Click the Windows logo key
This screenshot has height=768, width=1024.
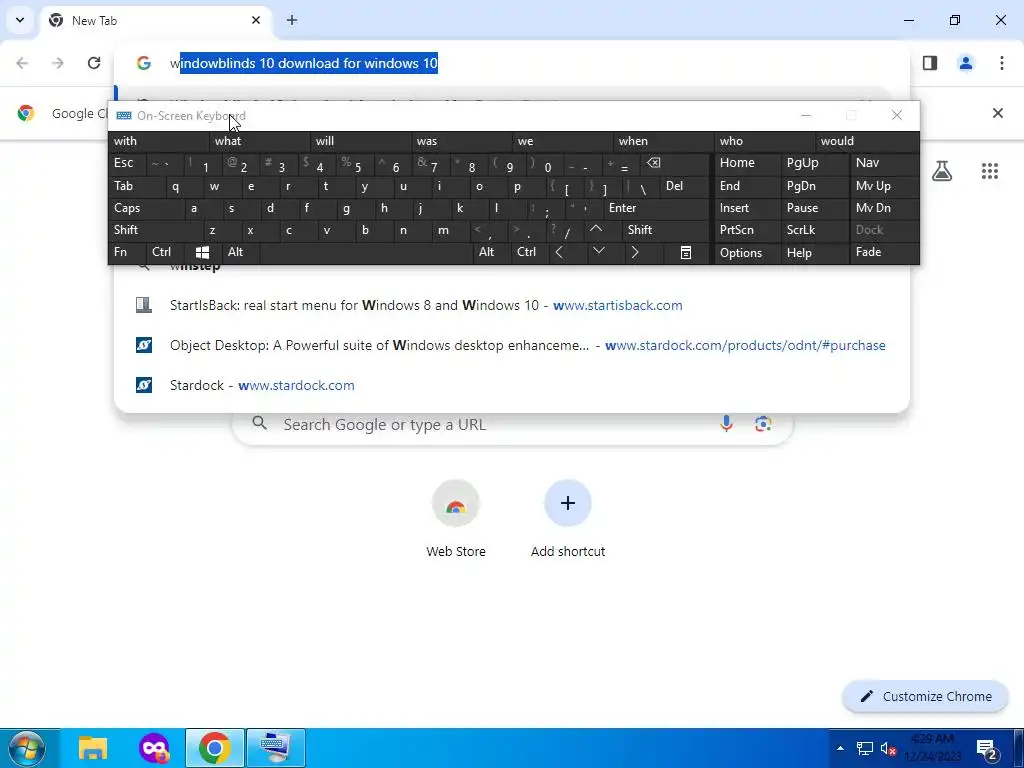coord(202,252)
